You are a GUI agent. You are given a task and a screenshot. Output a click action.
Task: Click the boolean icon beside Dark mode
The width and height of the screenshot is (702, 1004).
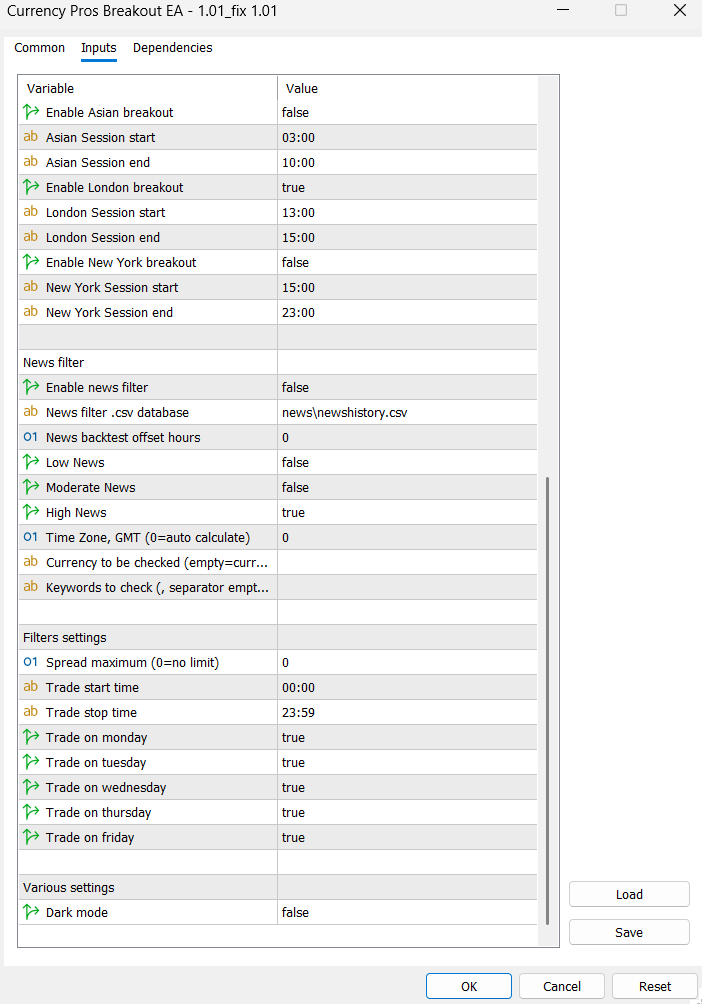tap(31, 912)
